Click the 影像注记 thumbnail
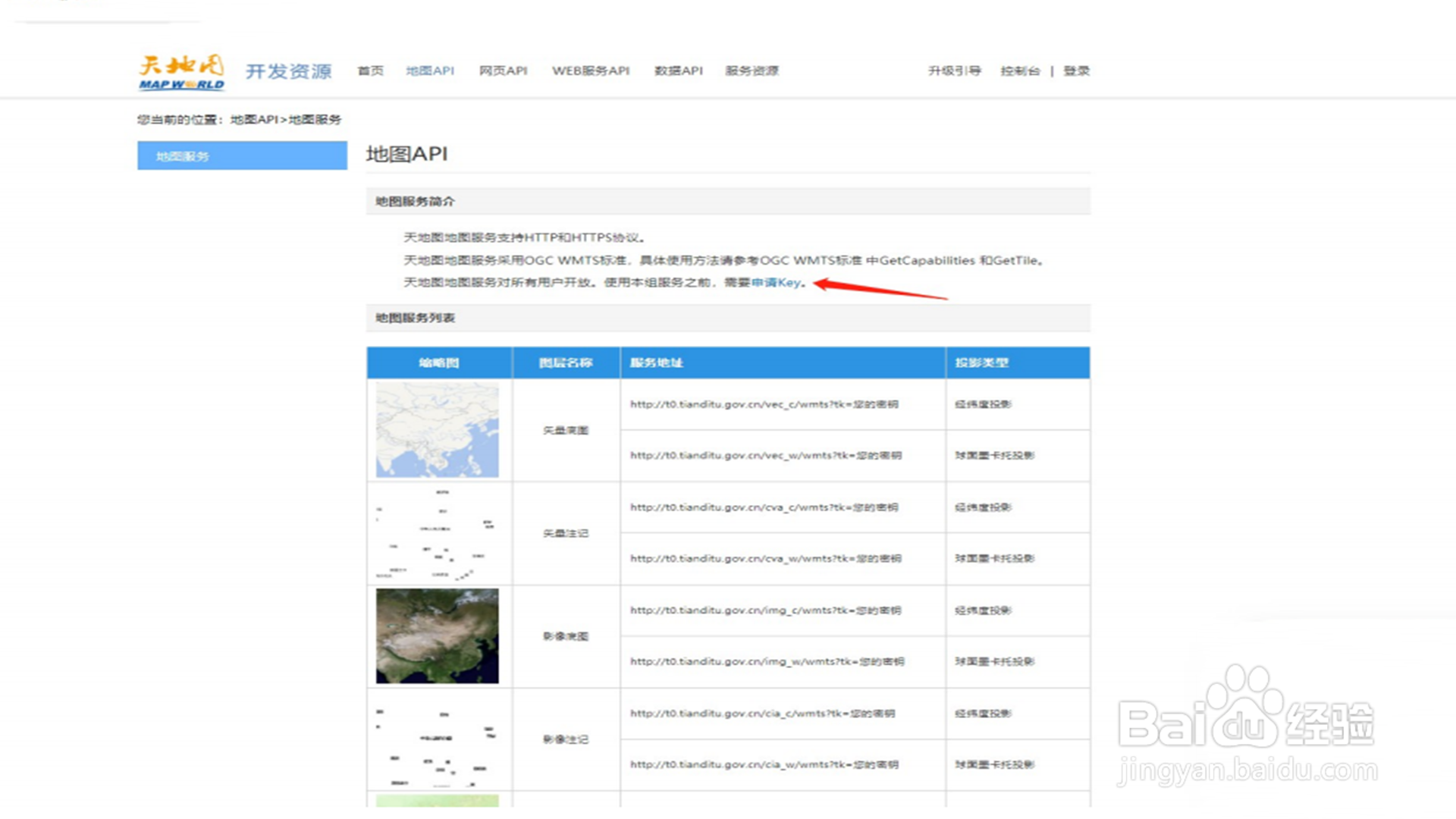The height and width of the screenshot is (819, 1456). [438, 739]
